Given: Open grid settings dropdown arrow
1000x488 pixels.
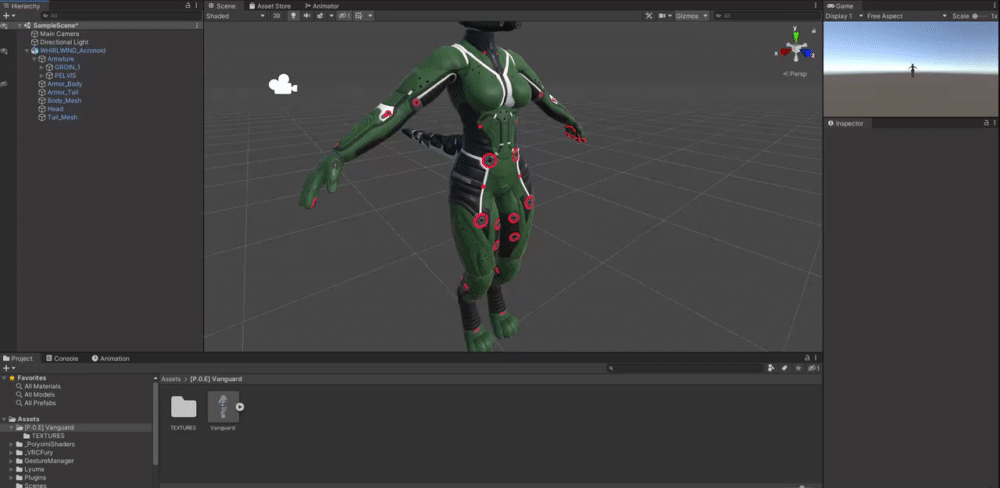Looking at the screenshot, I should (370, 16).
